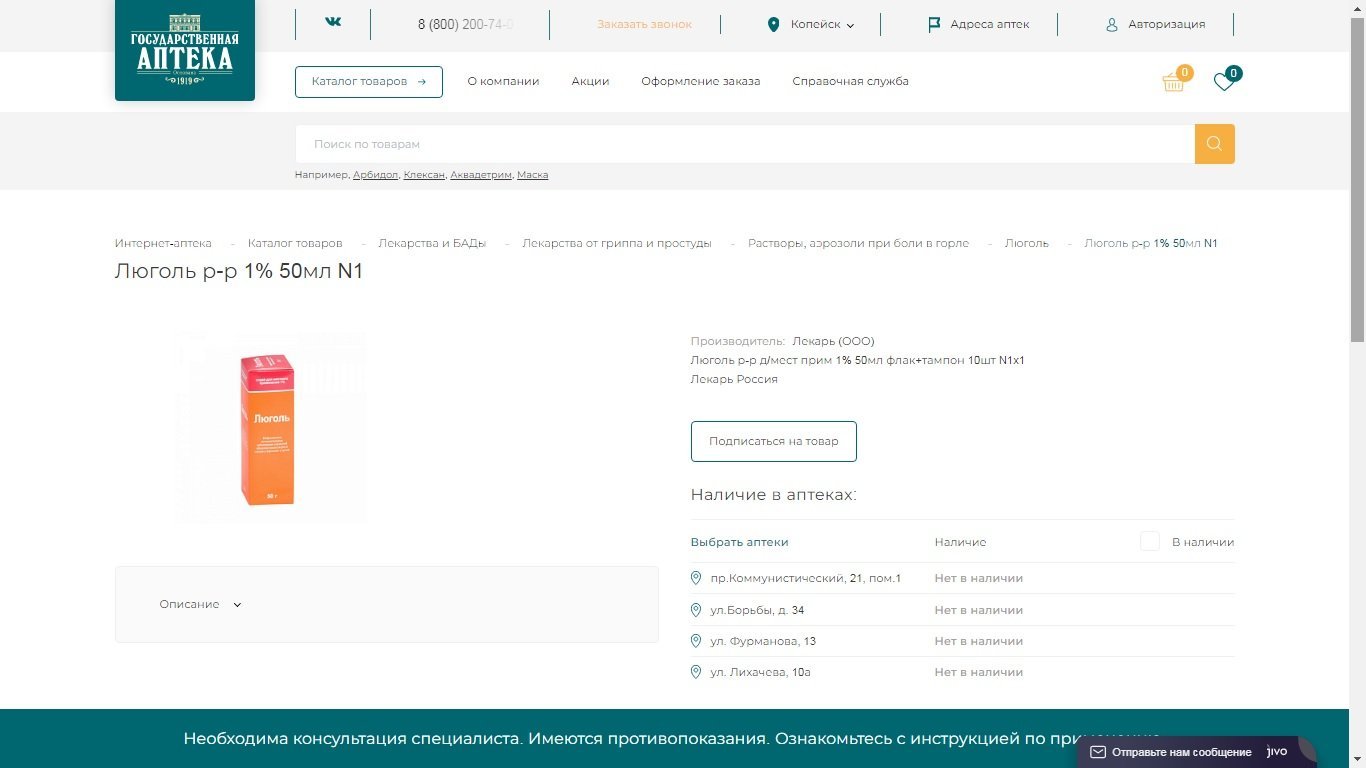Open the VK social network icon
Image resolution: width=1366 pixels, height=768 pixels.
(x=333, y=22)
